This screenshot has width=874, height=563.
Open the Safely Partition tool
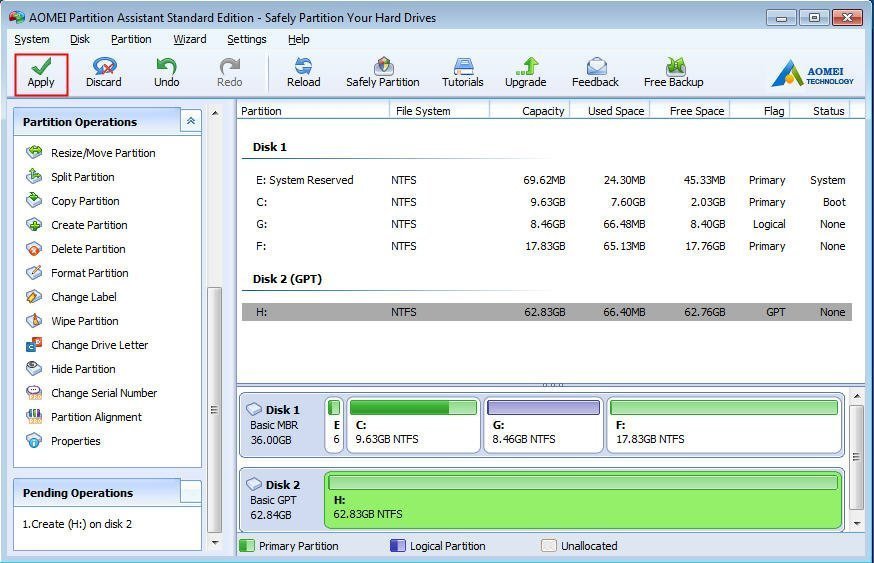[383, 74]
